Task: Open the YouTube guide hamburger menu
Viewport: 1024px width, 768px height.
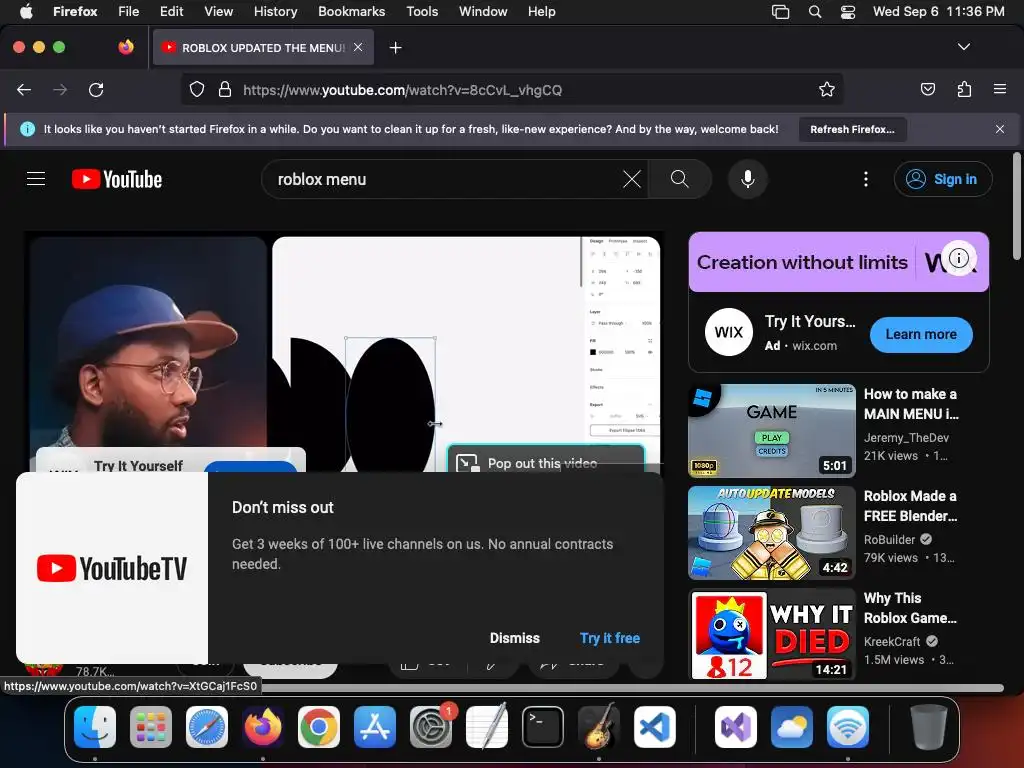Action: pos(36,179)
